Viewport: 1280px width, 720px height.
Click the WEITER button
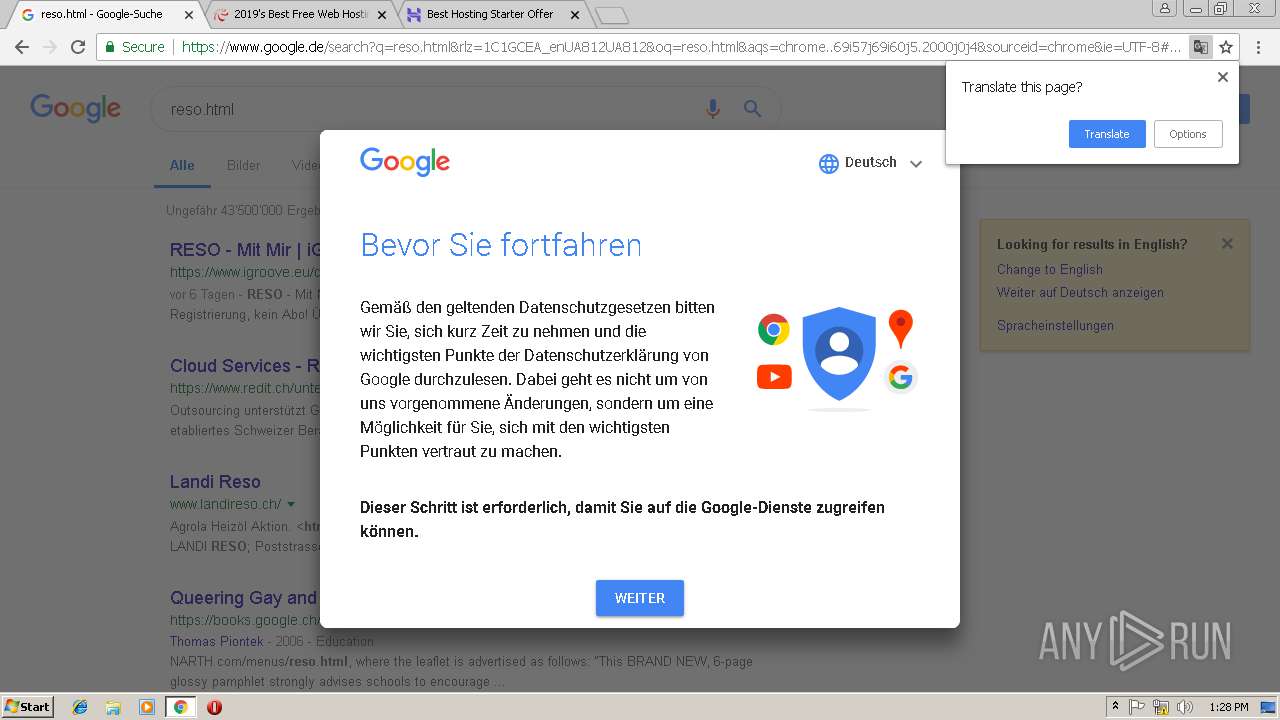click(x=640, y=598)
